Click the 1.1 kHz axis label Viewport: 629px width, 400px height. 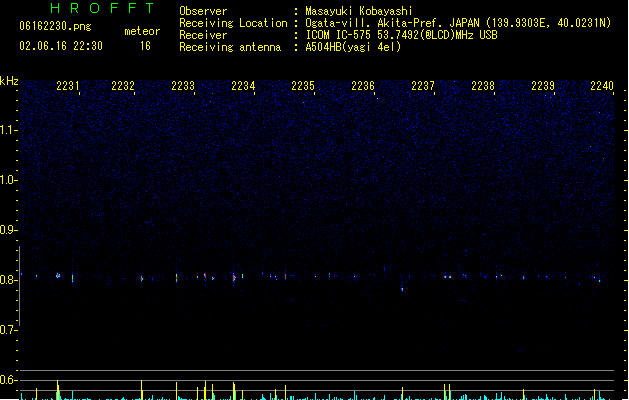8,130
